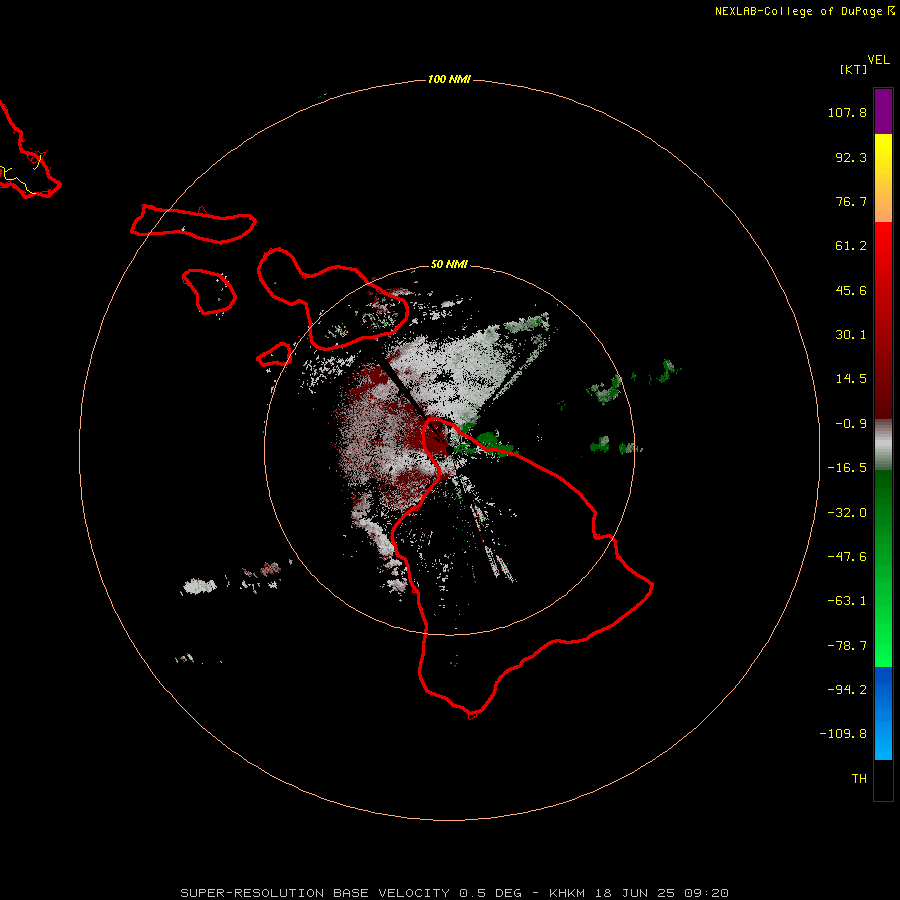Select the 61.2 velocity scale value
The width and height of the screenshot is (900, 900).
[851, 246]
